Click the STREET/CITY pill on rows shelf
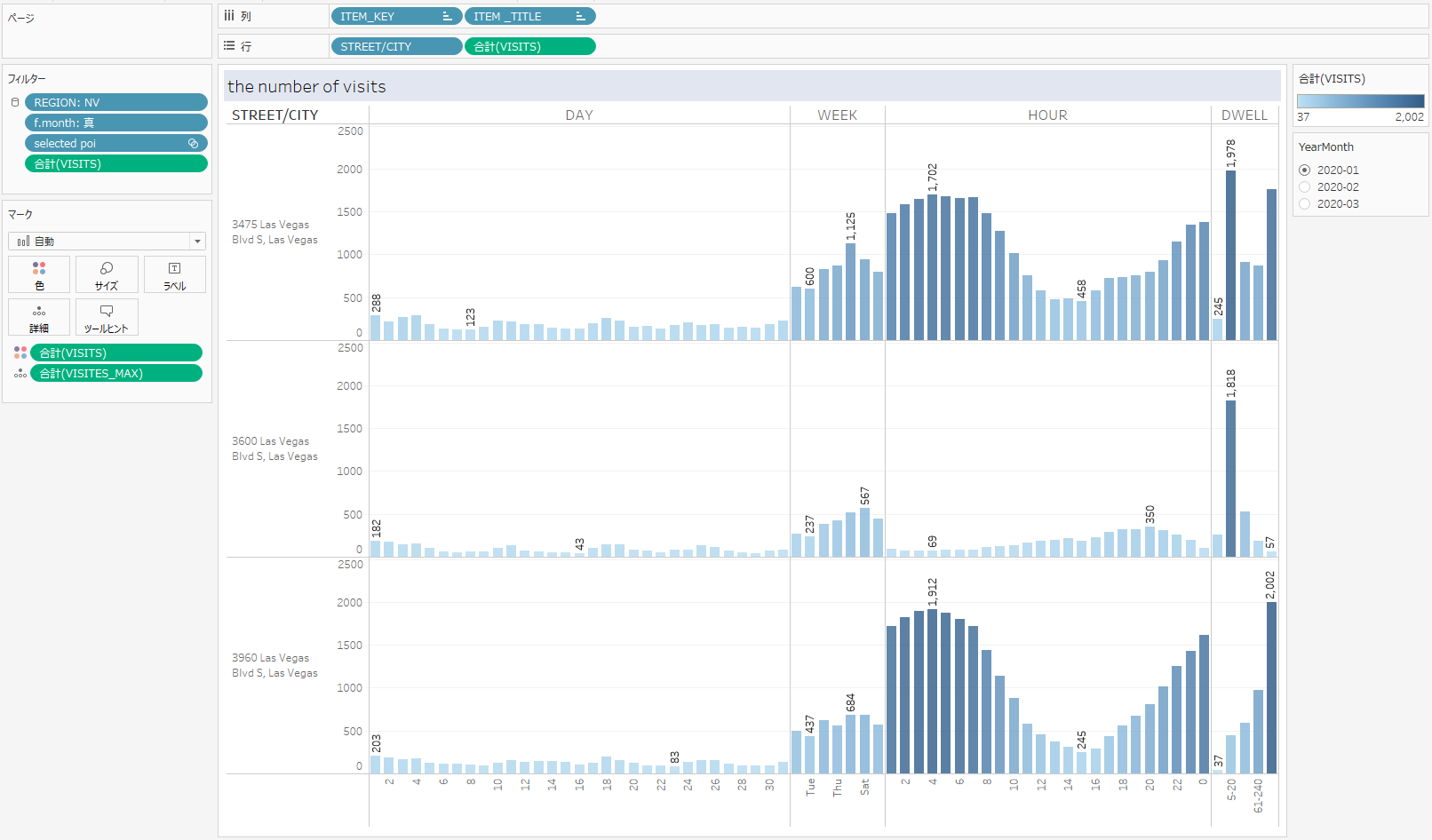The height and width of the screenshot is (840, 1432). pyautogui.click(x=395, y=46)
